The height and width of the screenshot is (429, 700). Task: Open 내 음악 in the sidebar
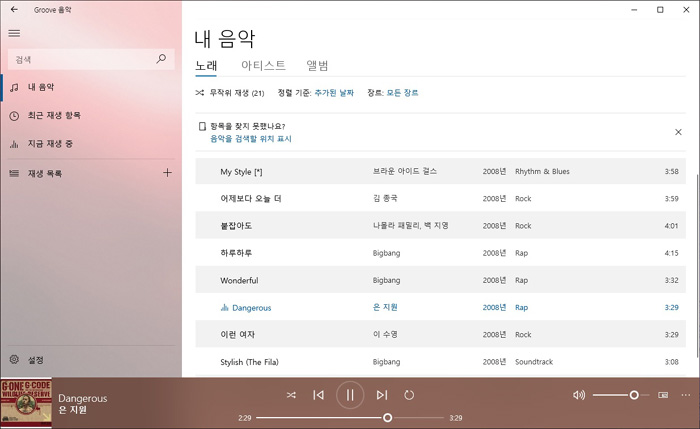(91, 87)
